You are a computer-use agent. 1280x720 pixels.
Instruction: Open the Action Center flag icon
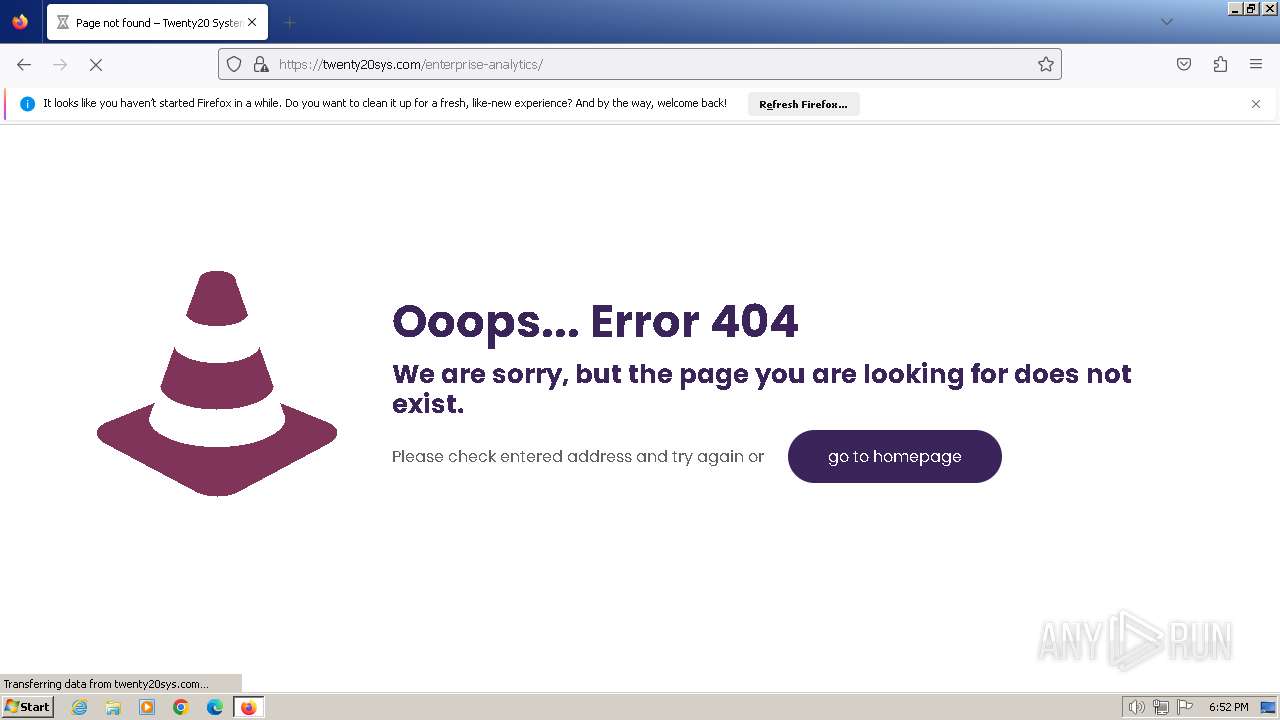(1185, 707)
